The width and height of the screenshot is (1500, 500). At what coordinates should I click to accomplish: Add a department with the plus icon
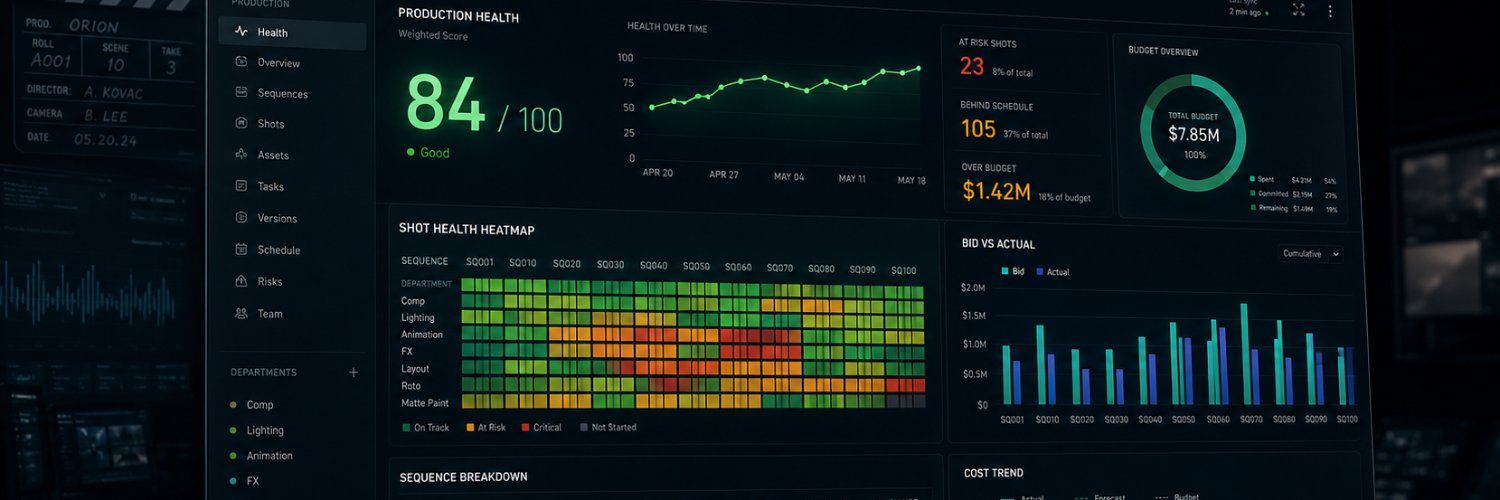(x=353, y=372)
